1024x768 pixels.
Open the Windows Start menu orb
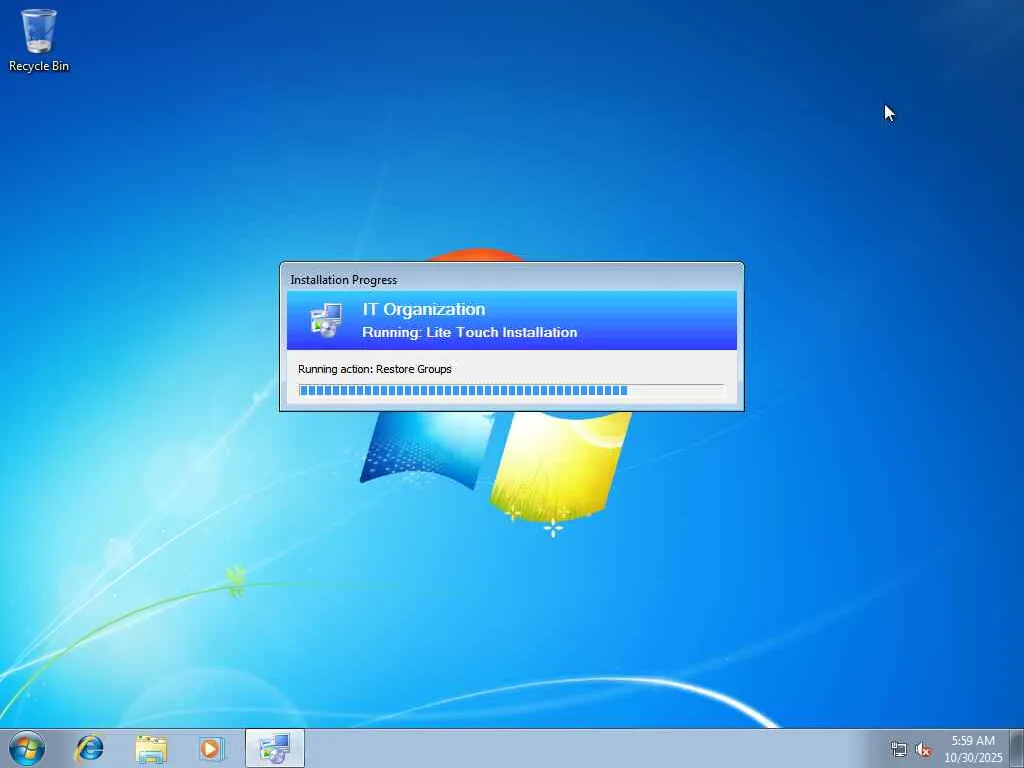coord(27,748)
